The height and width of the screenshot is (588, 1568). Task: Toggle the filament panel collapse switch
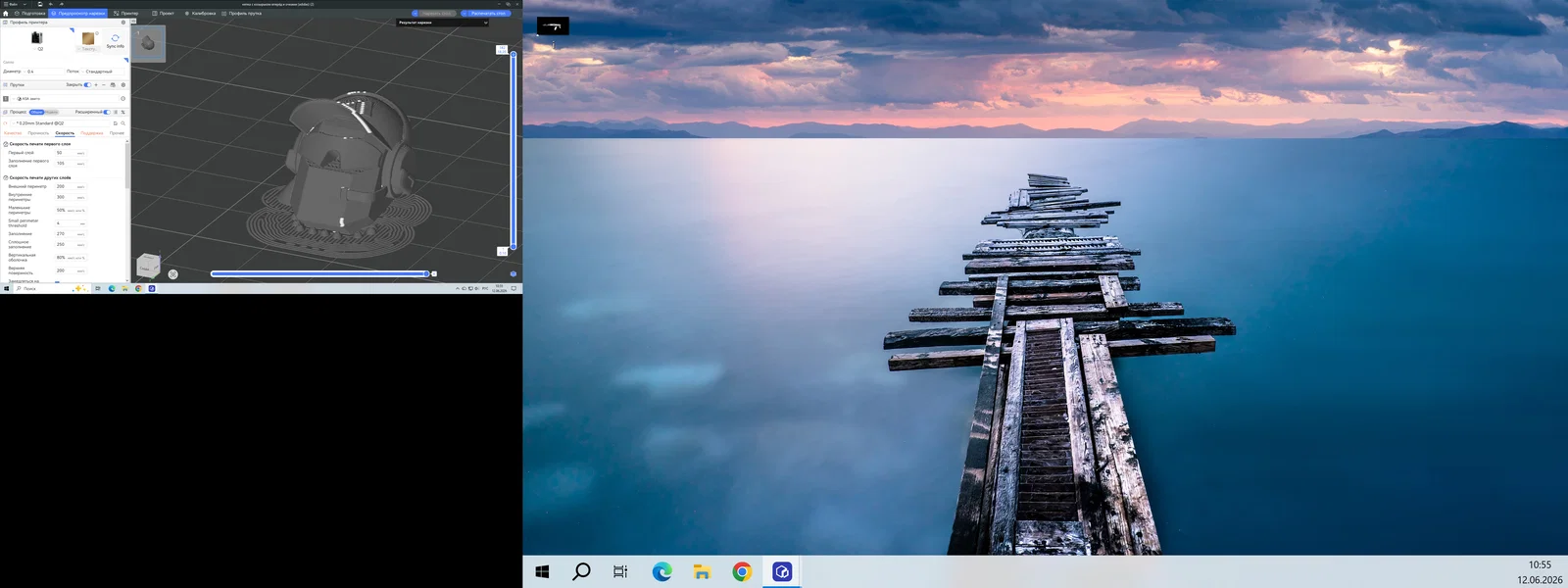[x=87, y=85]
